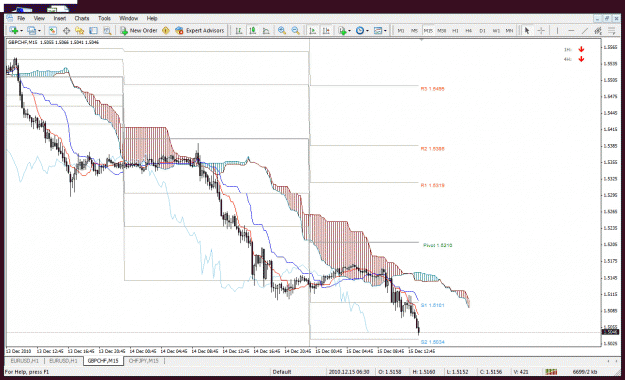This screenshot has width=625, height=380.
Task: Show the Navigator panel (folder with star)
Action: [x=80, y=31]
